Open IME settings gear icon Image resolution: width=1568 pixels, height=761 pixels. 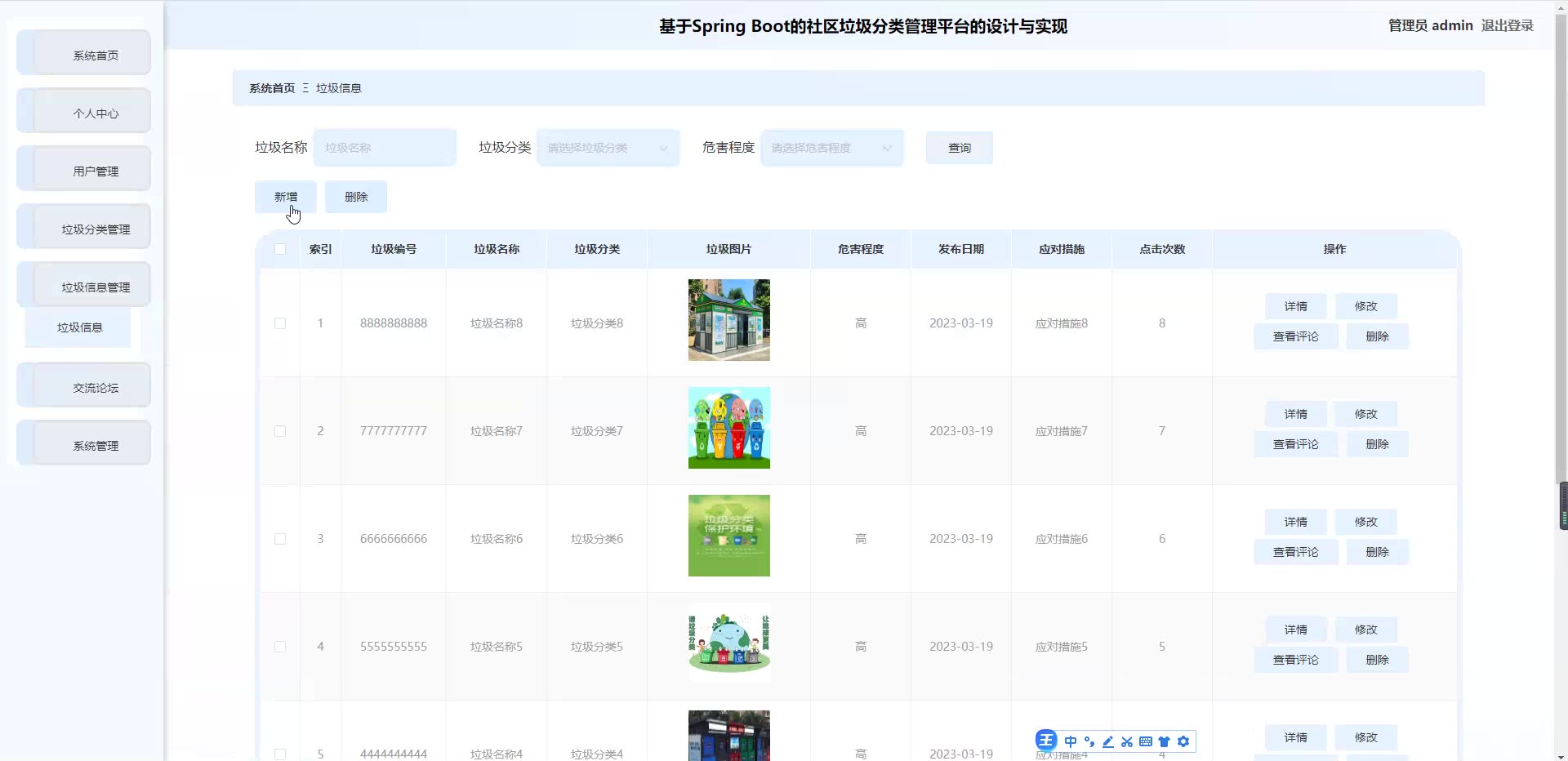(x=1183, y=741)
